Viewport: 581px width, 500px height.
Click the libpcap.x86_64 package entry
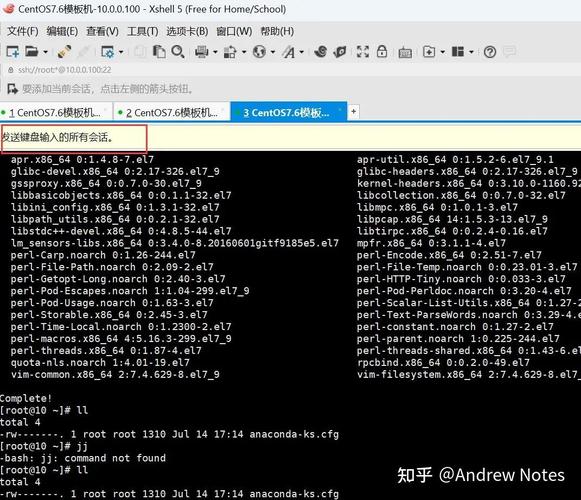(x=452, y=219)
